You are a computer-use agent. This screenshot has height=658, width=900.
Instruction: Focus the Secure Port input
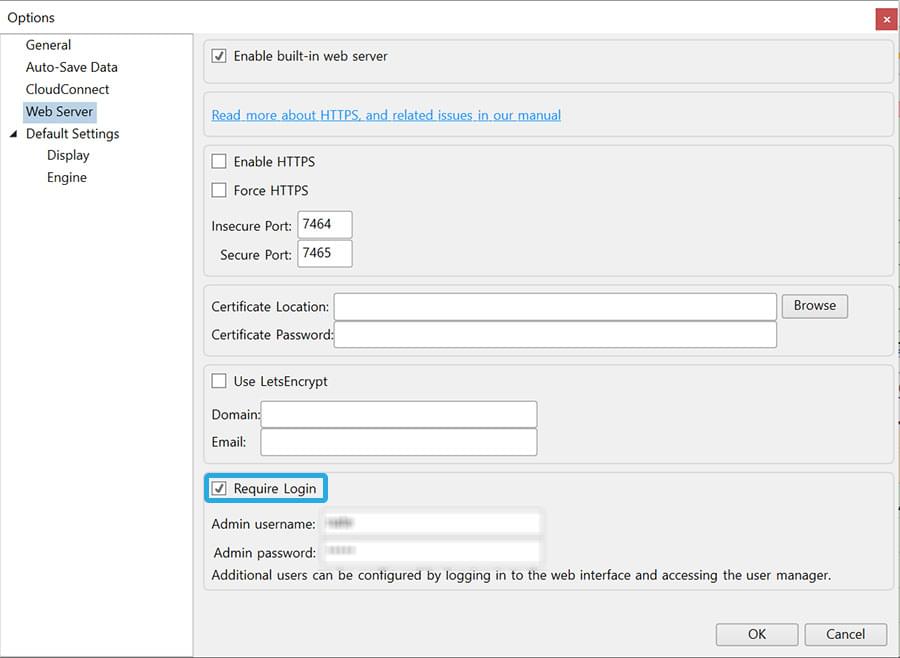tap(325, 254)
